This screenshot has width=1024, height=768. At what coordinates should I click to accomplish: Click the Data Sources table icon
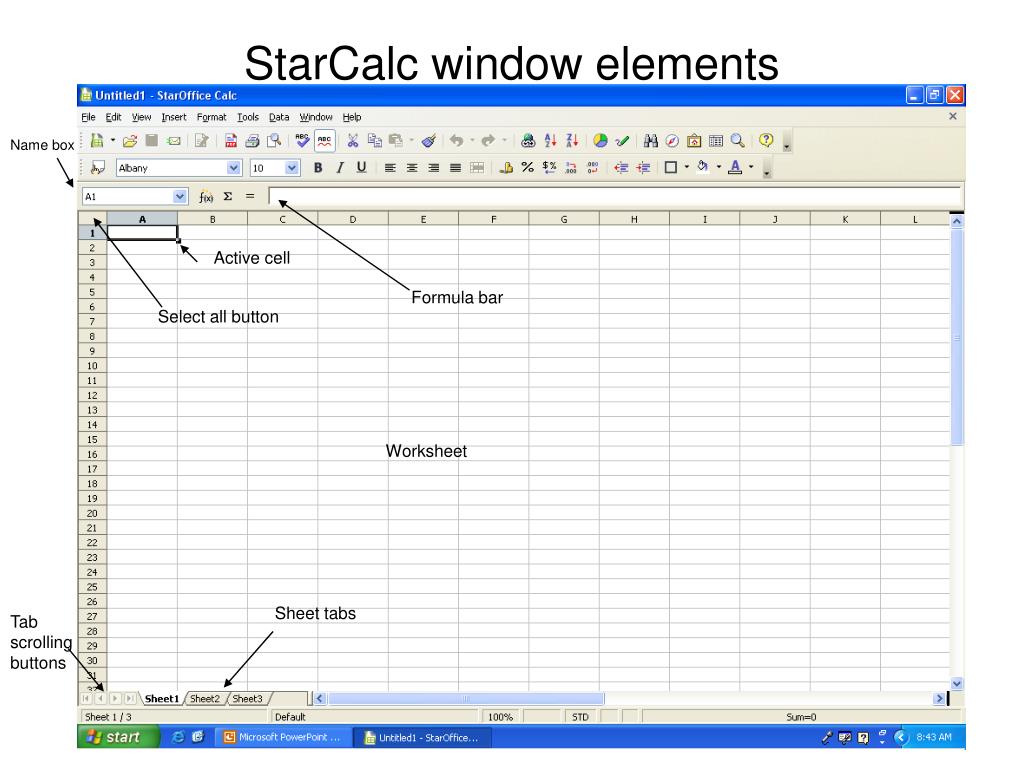click(716, 140)
